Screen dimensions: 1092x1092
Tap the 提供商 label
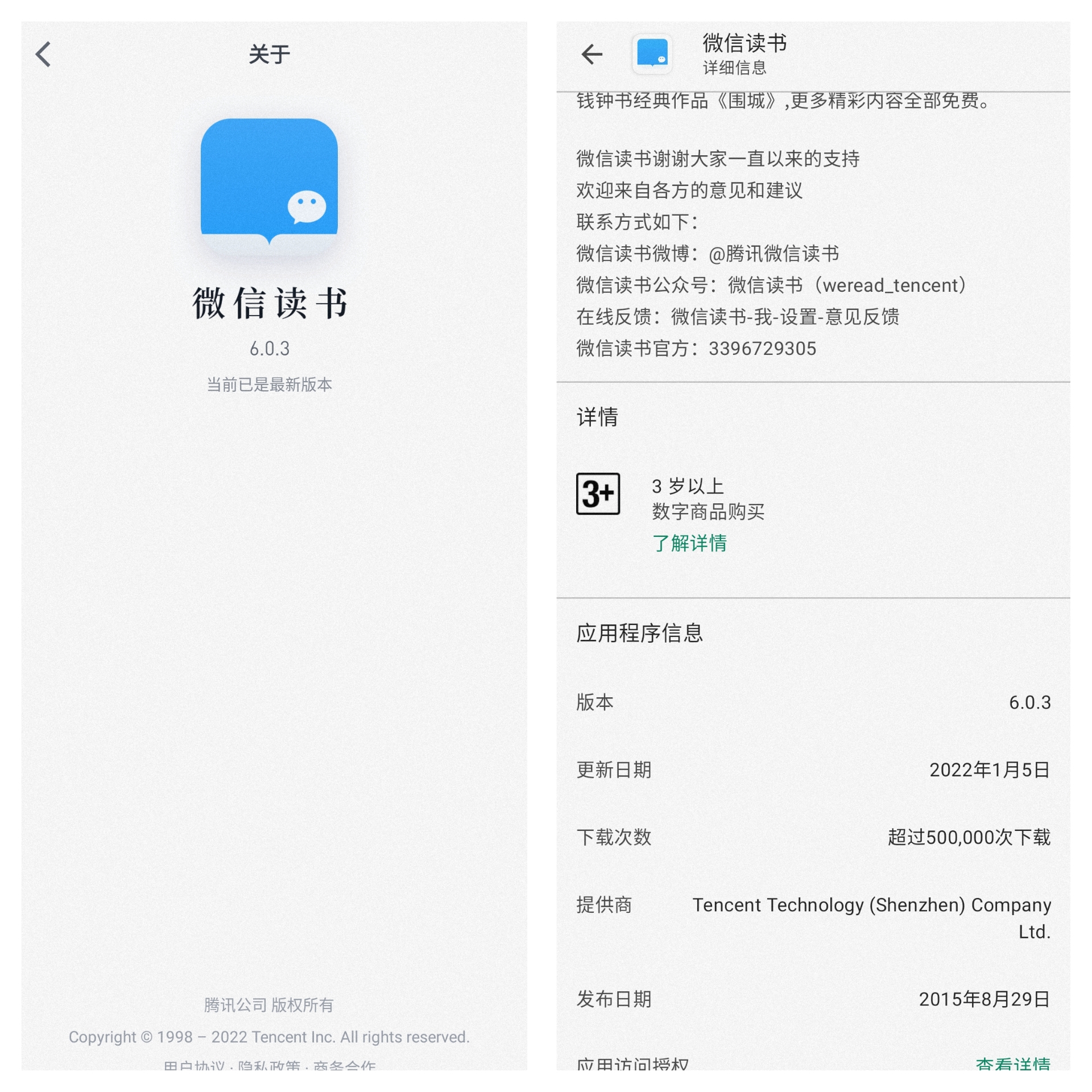coord(604,904)
